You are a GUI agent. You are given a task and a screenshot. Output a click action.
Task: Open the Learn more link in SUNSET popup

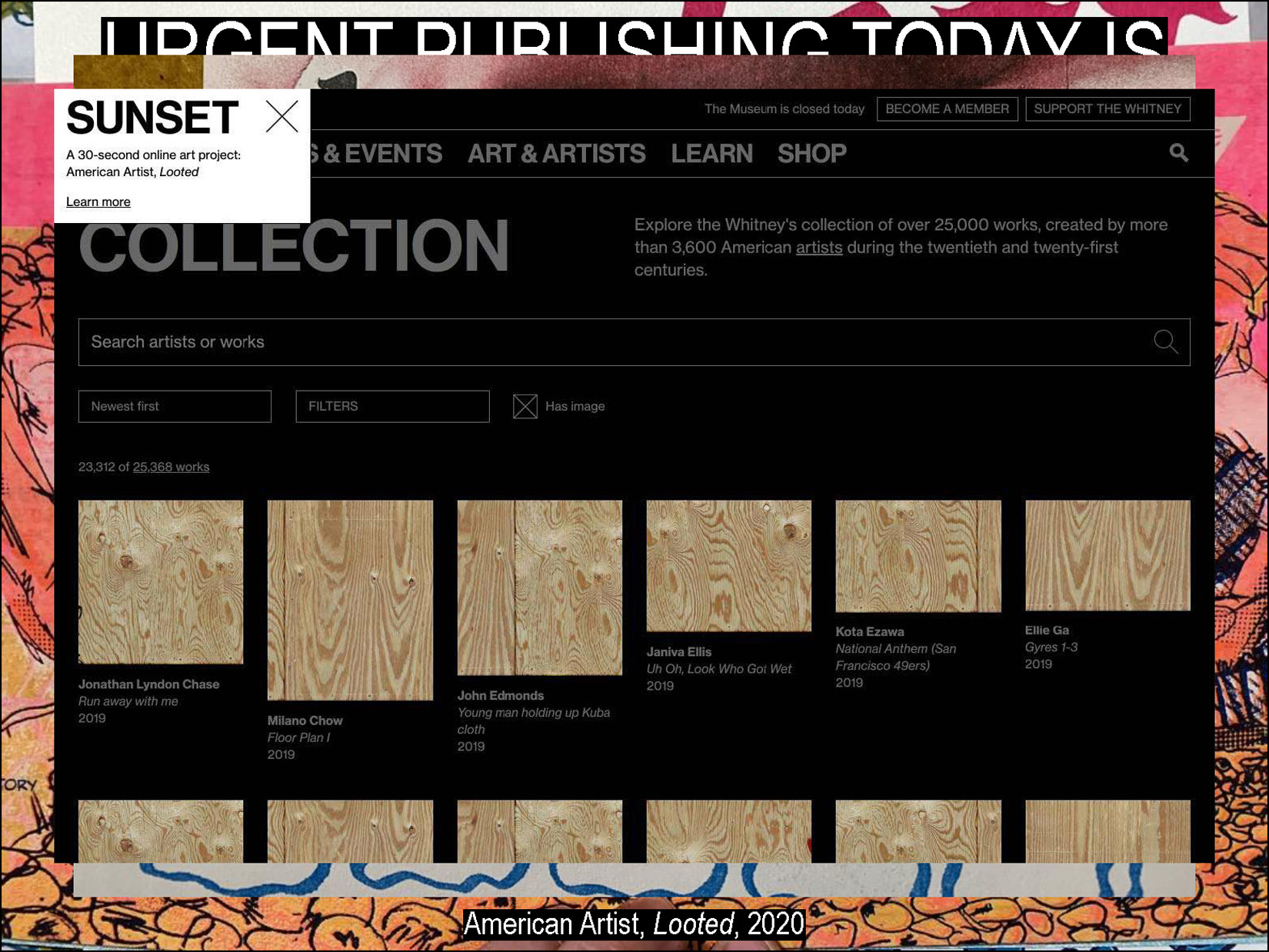(x=98, y=201)
